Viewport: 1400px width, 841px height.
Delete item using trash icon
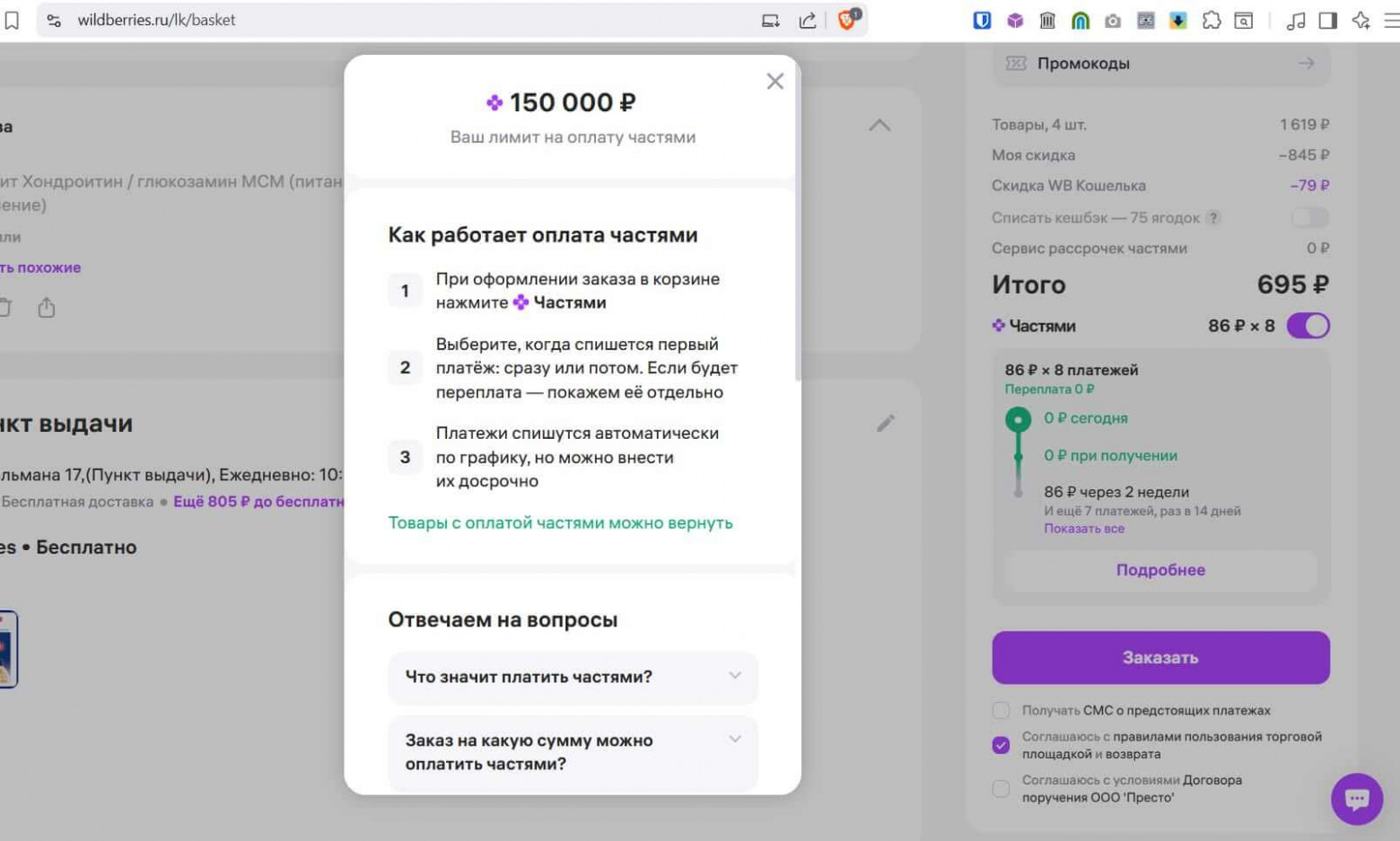5,307
